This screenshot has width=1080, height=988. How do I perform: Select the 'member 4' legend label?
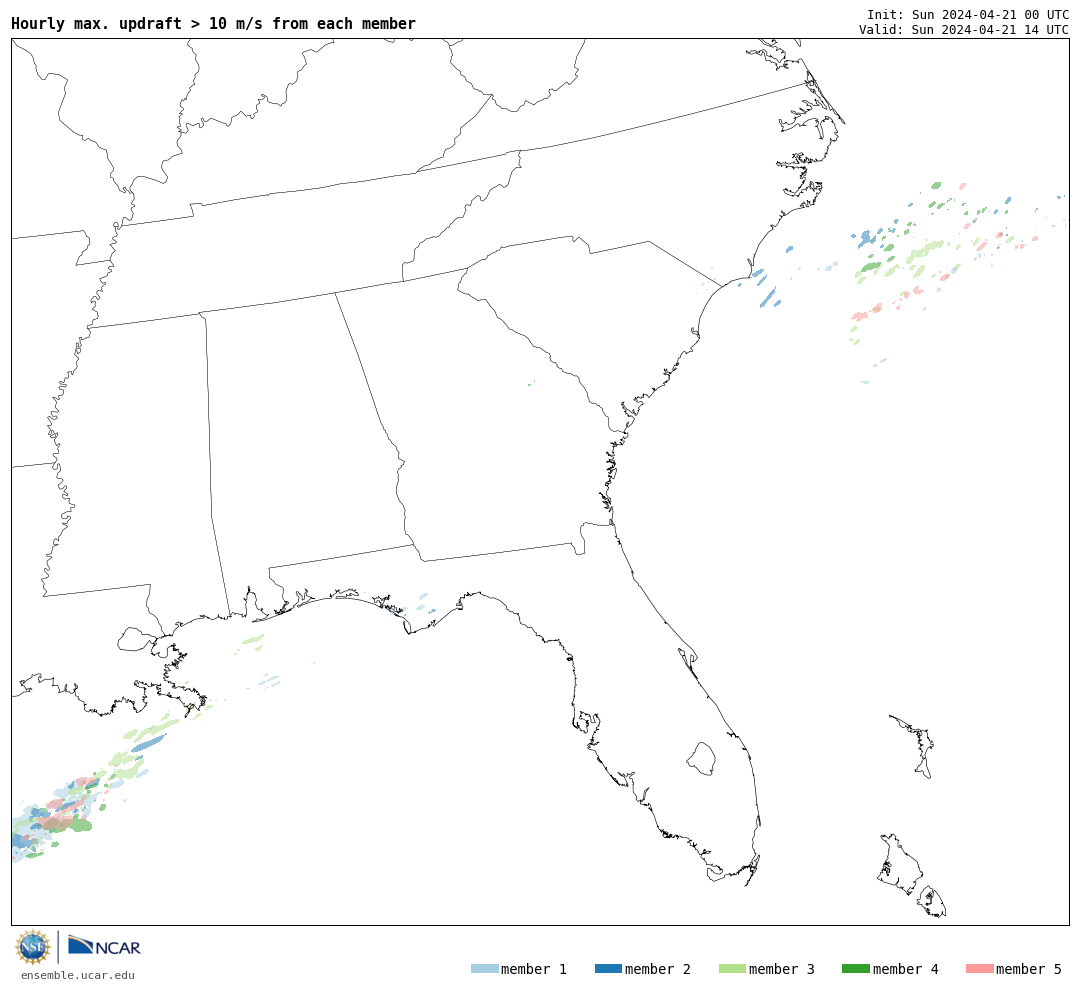(x=906, y=969)
